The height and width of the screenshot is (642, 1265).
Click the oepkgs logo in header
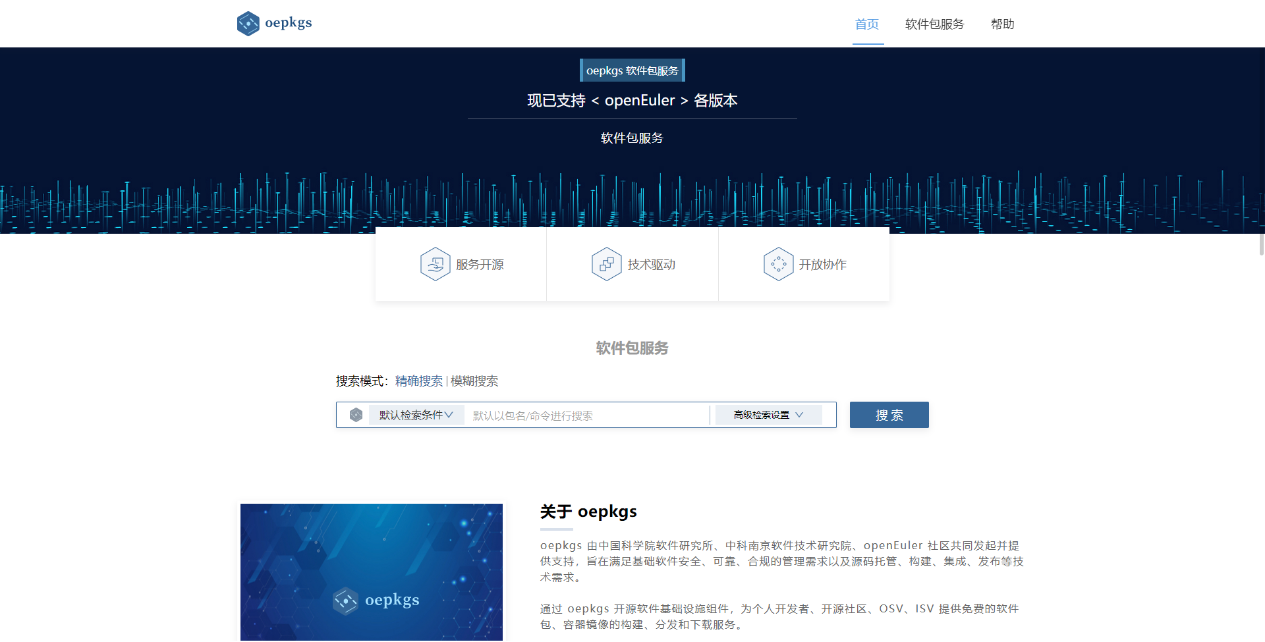[x=274, y=23]
